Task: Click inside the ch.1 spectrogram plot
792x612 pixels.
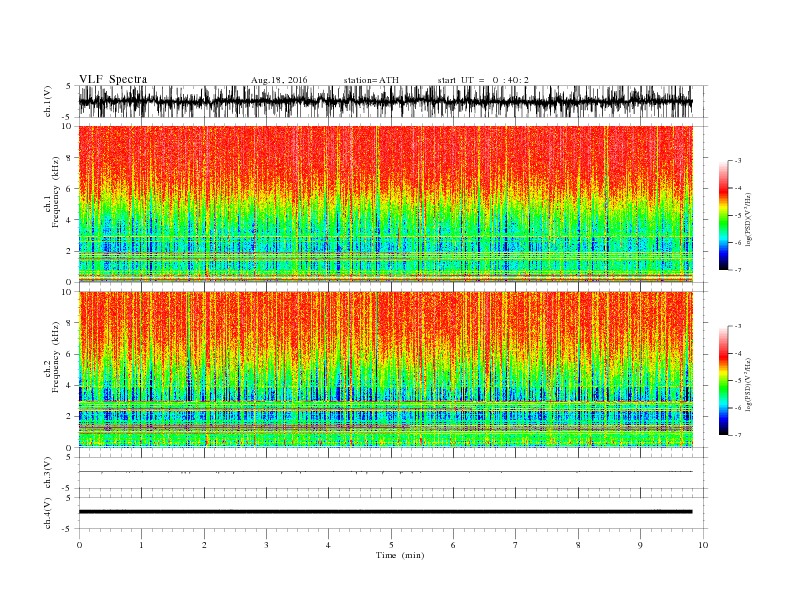Action: click(385, 204)
